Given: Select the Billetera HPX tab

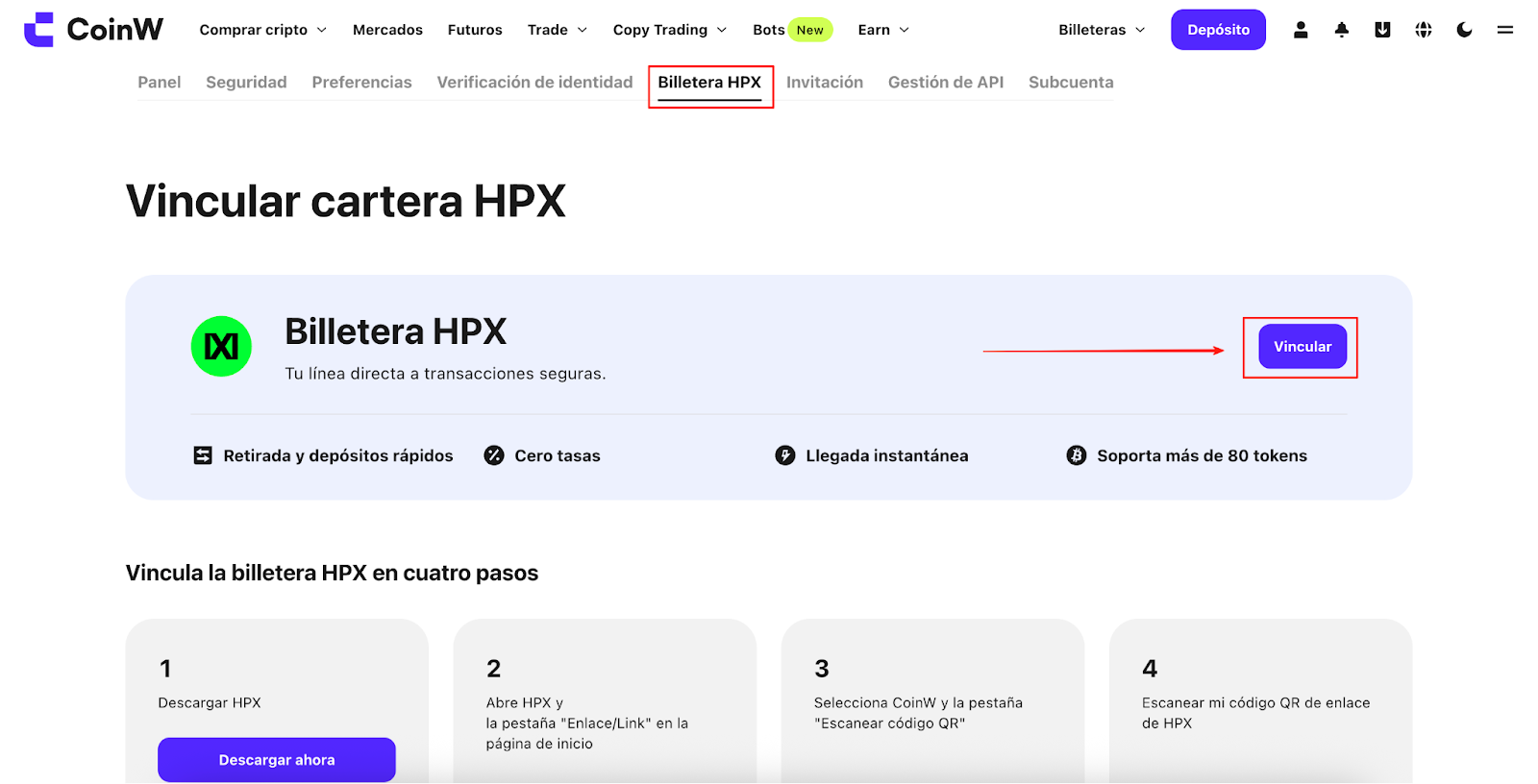Looking at the screenshot, I should point(709,83).
